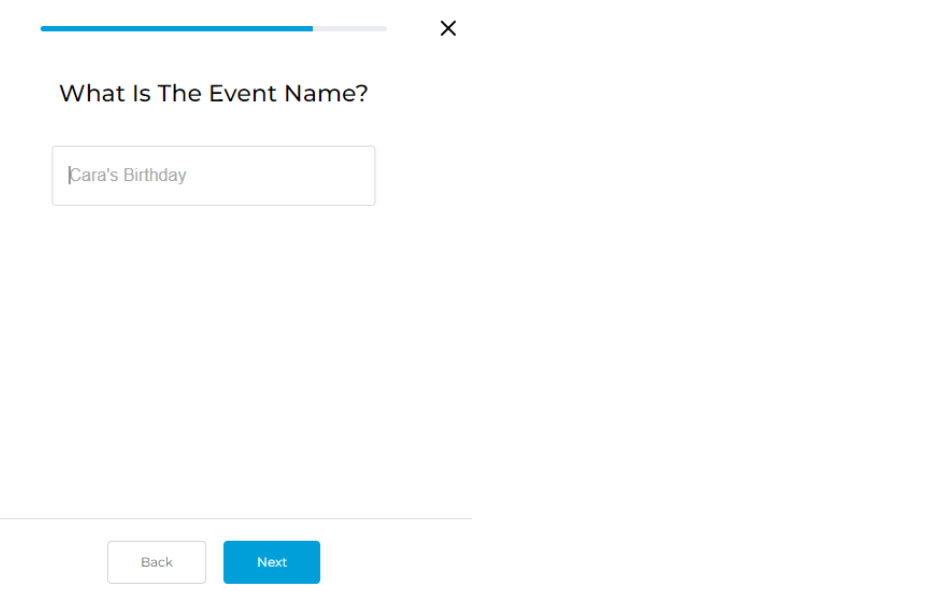Click the "Next" label text
This screenshot has height=593, width=935.
point(272,562)
